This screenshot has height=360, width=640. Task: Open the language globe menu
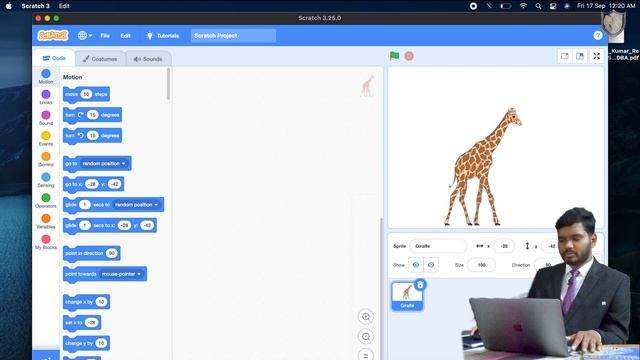coord(84,36)
